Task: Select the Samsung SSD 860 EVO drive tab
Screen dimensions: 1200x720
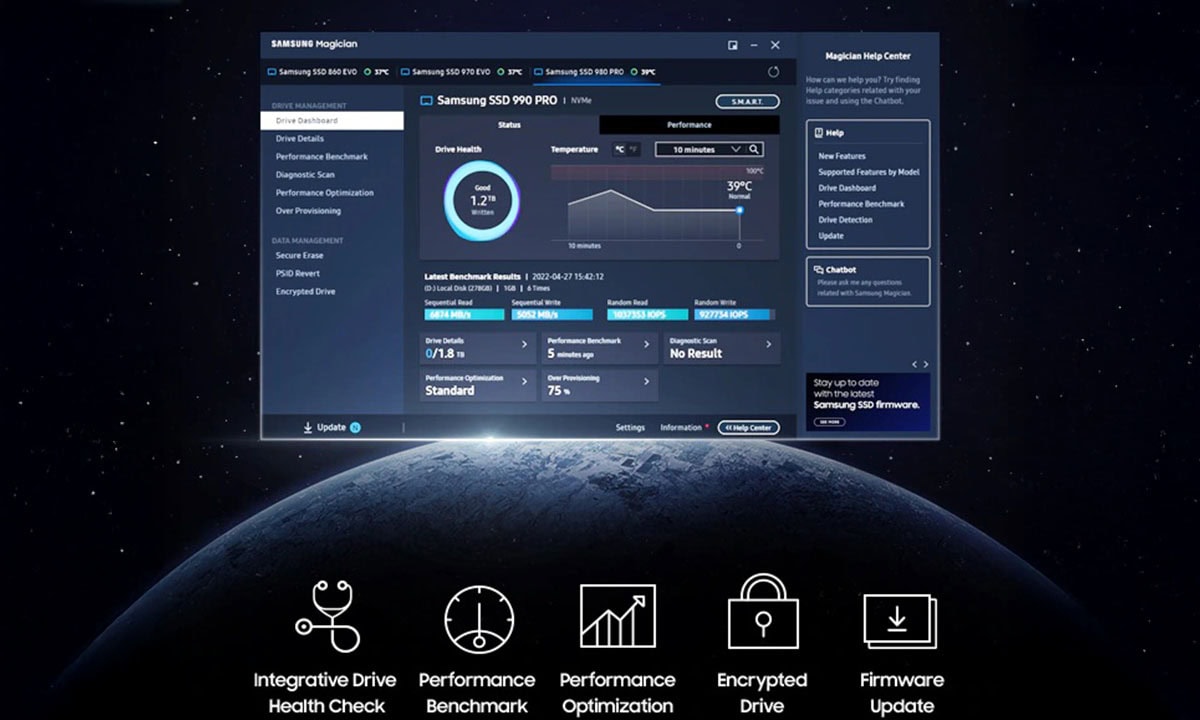Action: tap(329, 72)
